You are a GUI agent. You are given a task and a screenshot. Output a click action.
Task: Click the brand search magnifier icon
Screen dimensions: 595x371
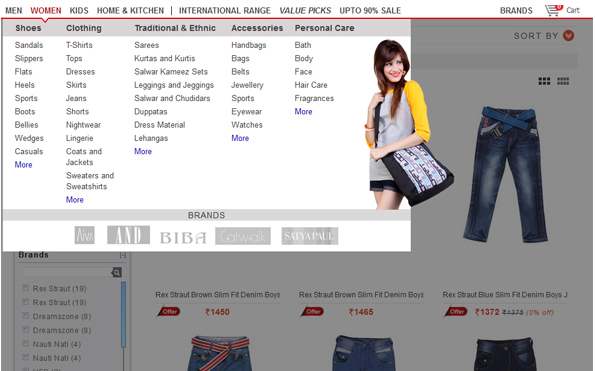coord(117,272)
